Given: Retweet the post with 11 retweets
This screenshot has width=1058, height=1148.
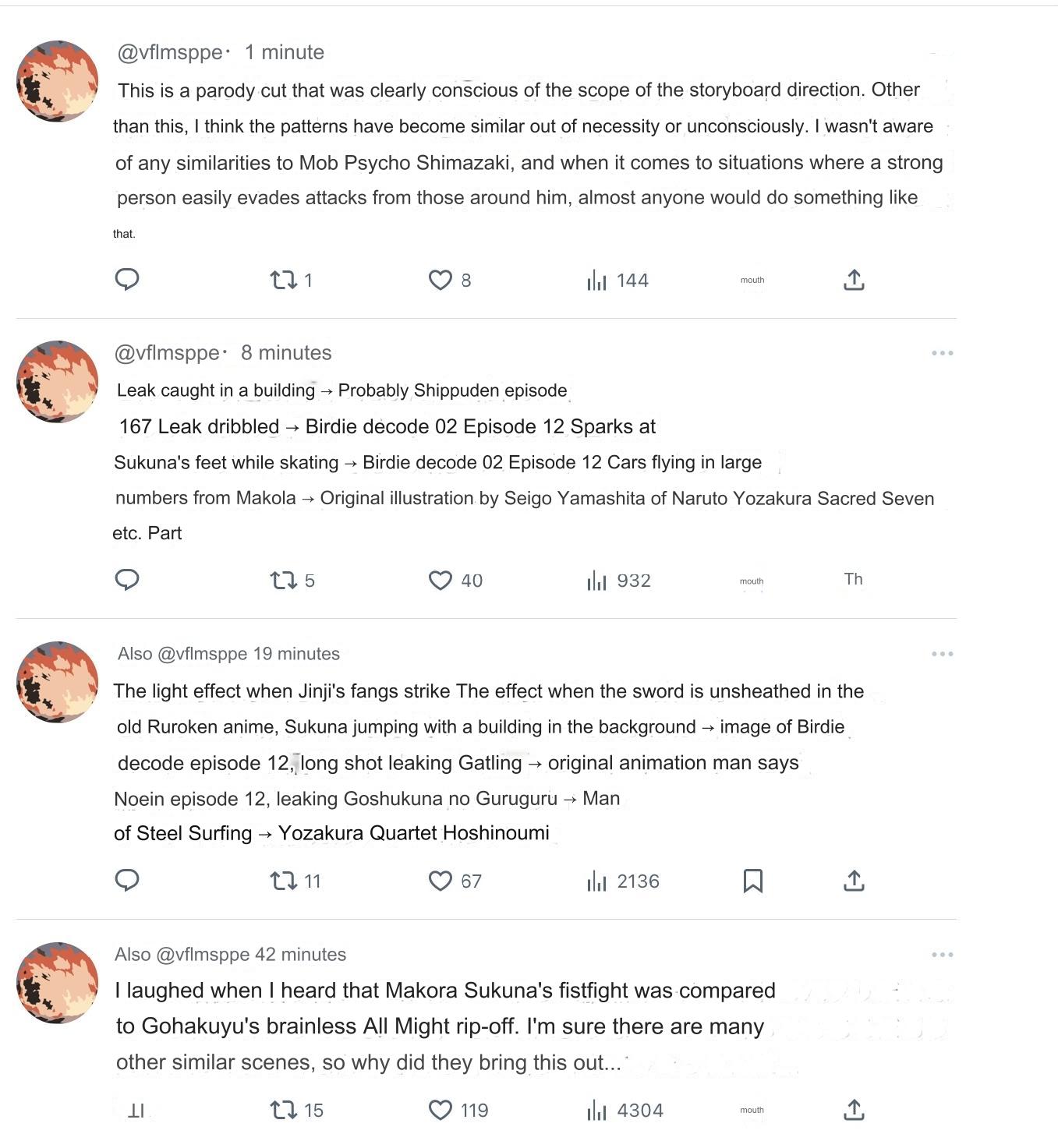Looking at the screenshot, I should 284,881.
